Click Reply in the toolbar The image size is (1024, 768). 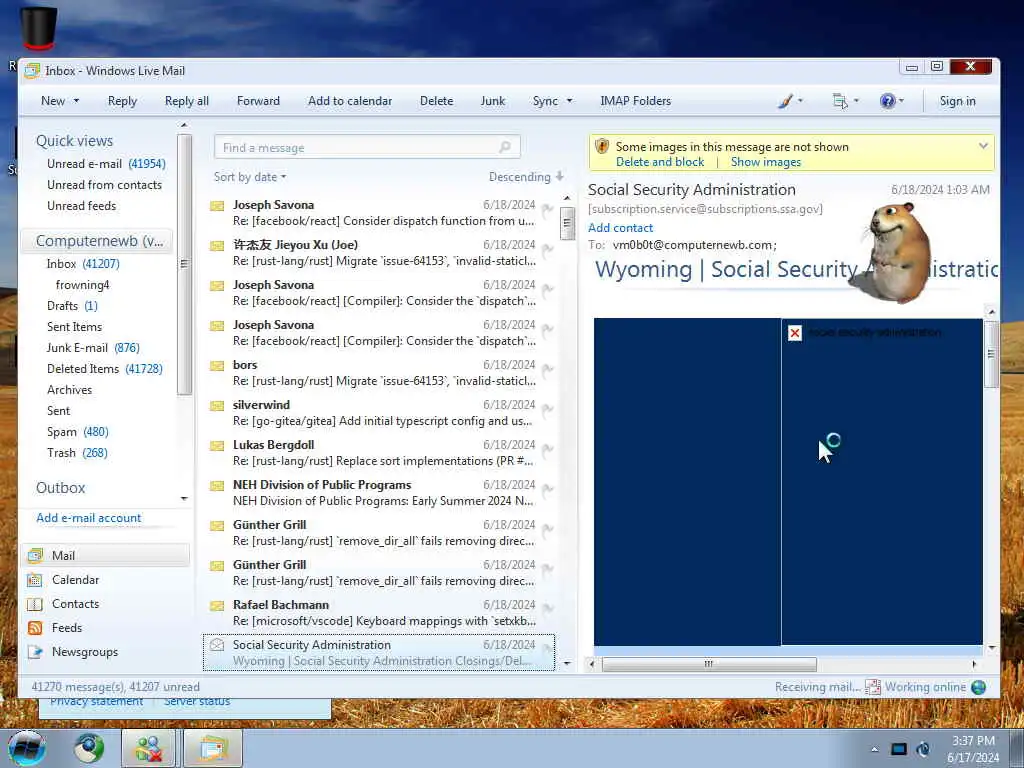tap(122, 101)
